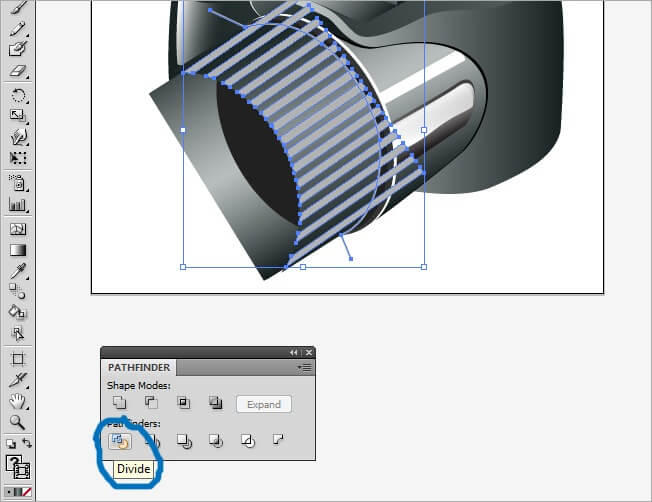Open the Pathfinder panel options menu

coord(305,368)
